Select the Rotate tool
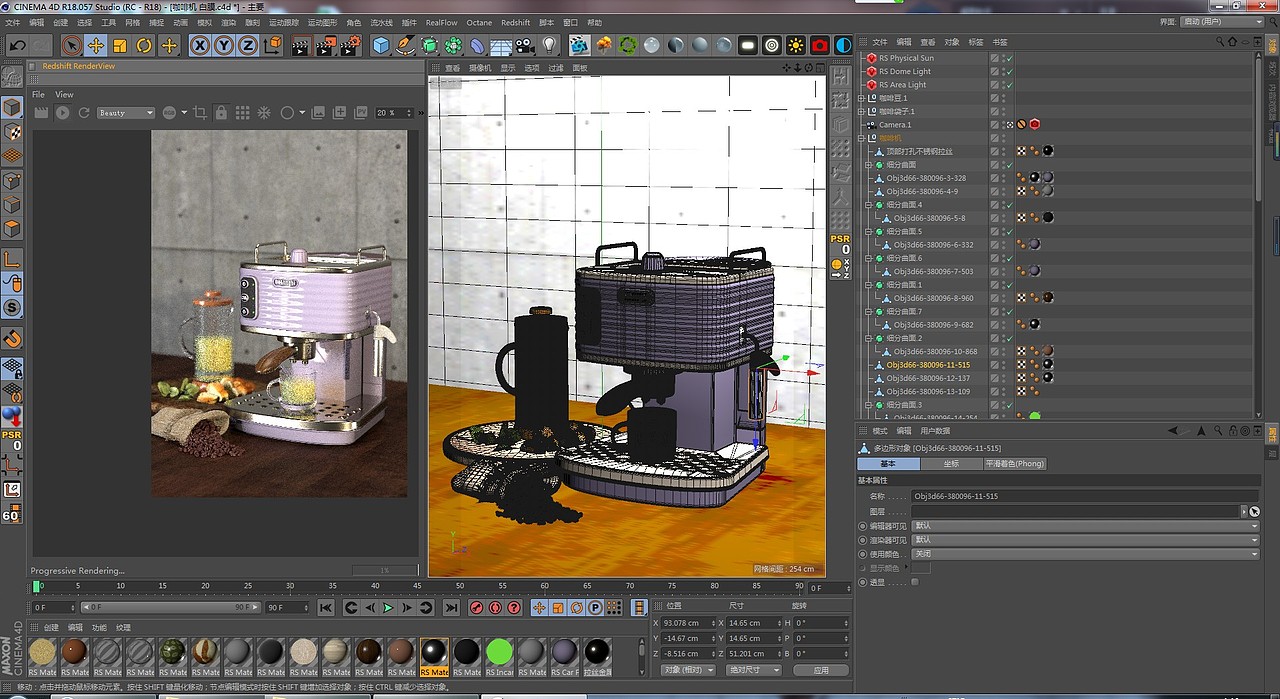Screen dimensions: 1280x699 [144, 45]
